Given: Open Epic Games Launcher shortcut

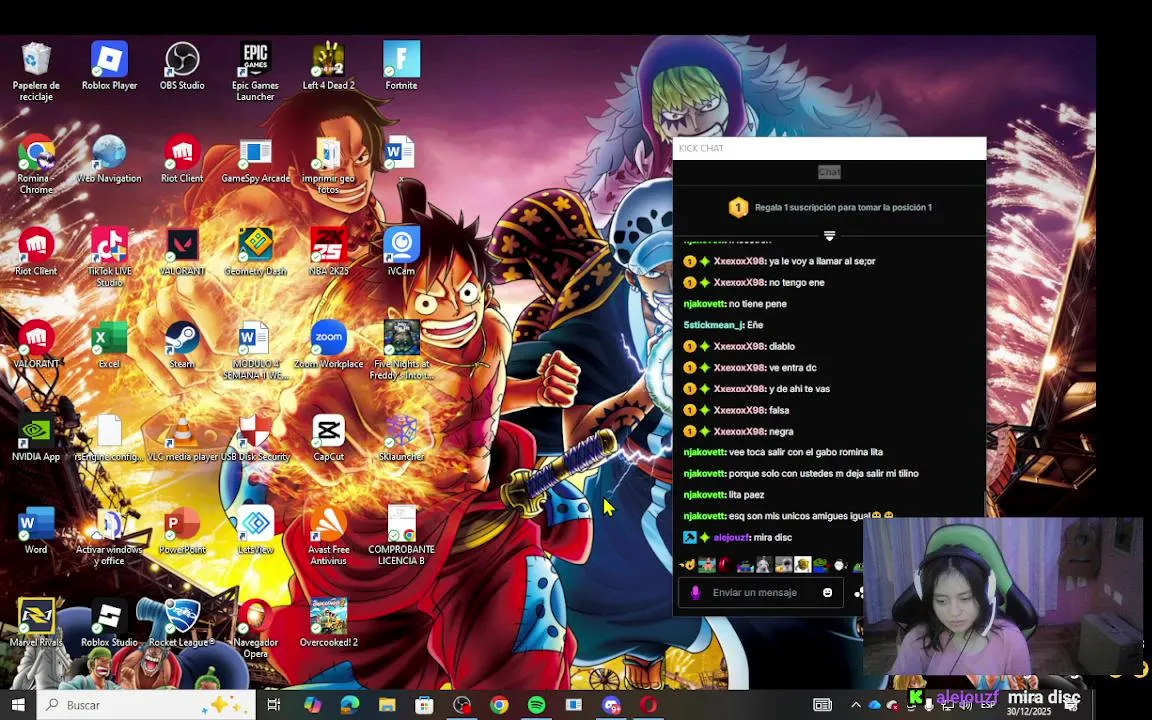Looking at the screenshot, I should (255, 70).
